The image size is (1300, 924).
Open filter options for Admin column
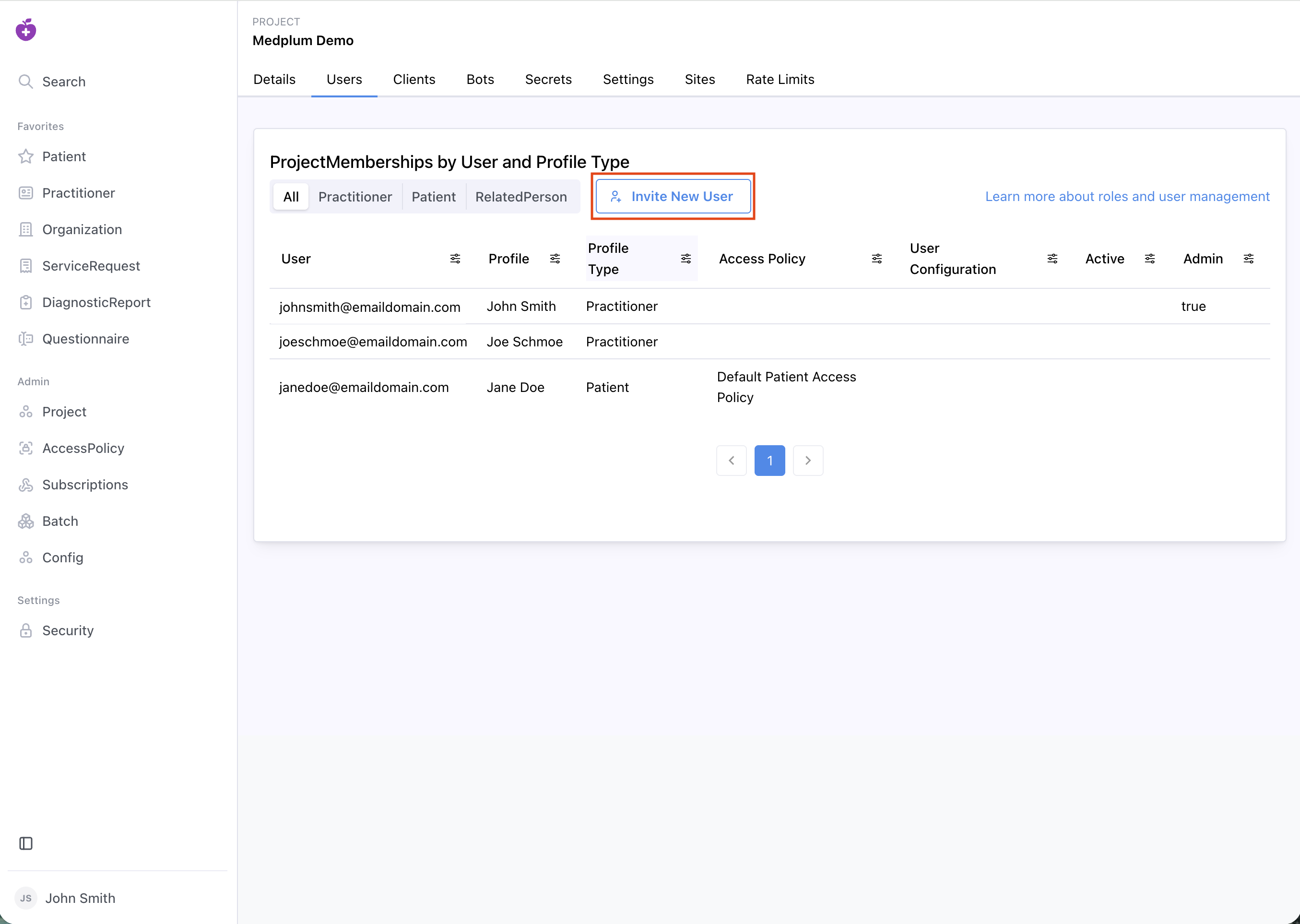point(1248,258)
